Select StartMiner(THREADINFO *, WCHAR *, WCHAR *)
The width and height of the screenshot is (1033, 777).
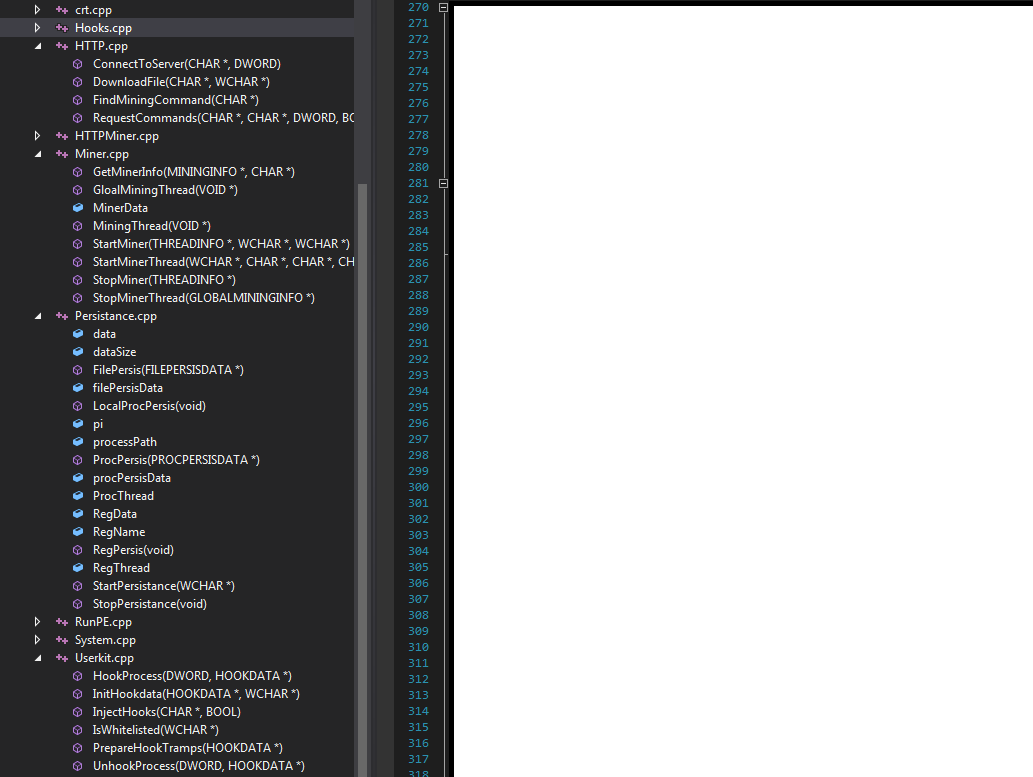pos(221,244)
